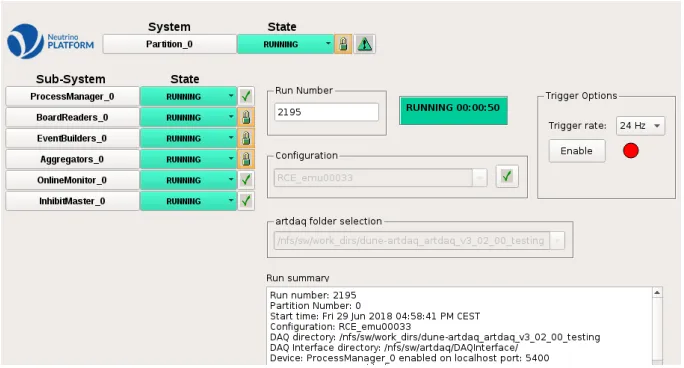Click the Partition_0 lock icon
Image resolution: width=684 pixels, height=368 pixels.
(343, 44)
